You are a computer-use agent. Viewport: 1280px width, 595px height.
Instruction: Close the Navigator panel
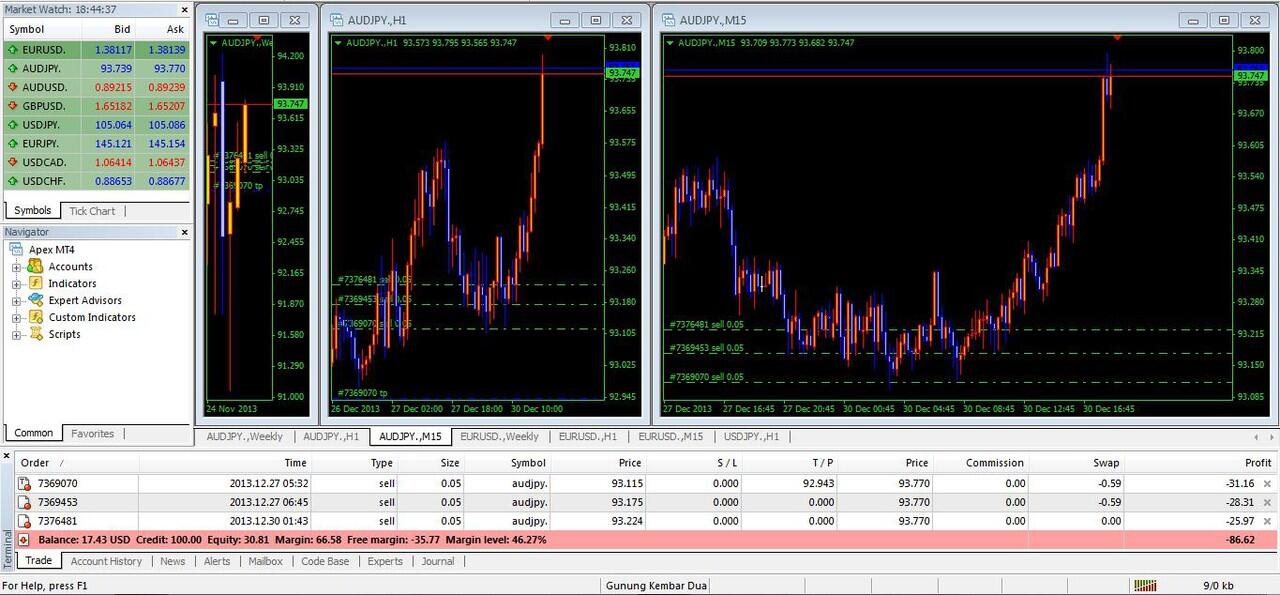click(184, 232)
